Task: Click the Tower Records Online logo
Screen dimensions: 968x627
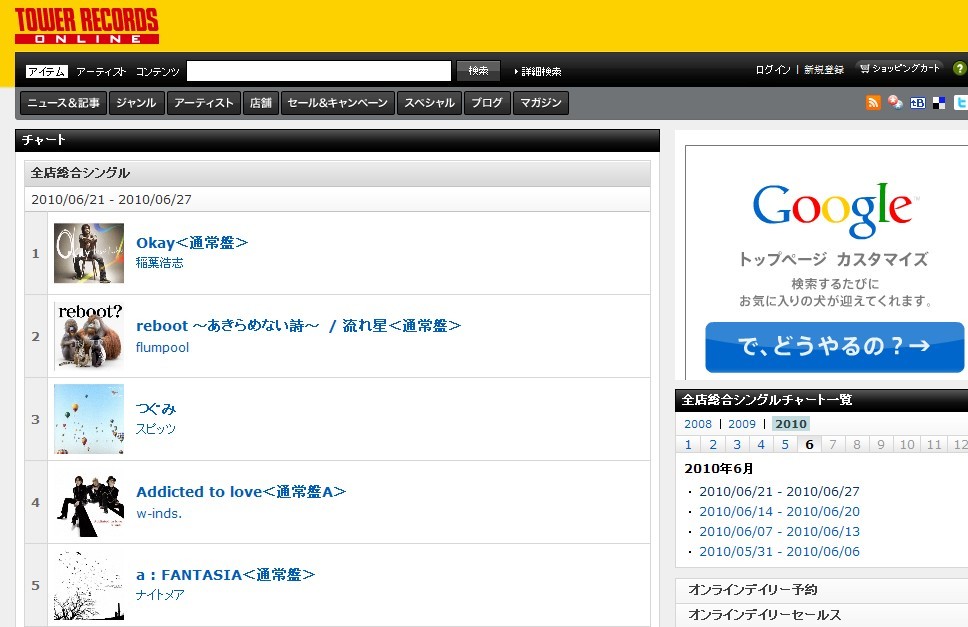Action: pyautogui.click(x=86, y=26)
